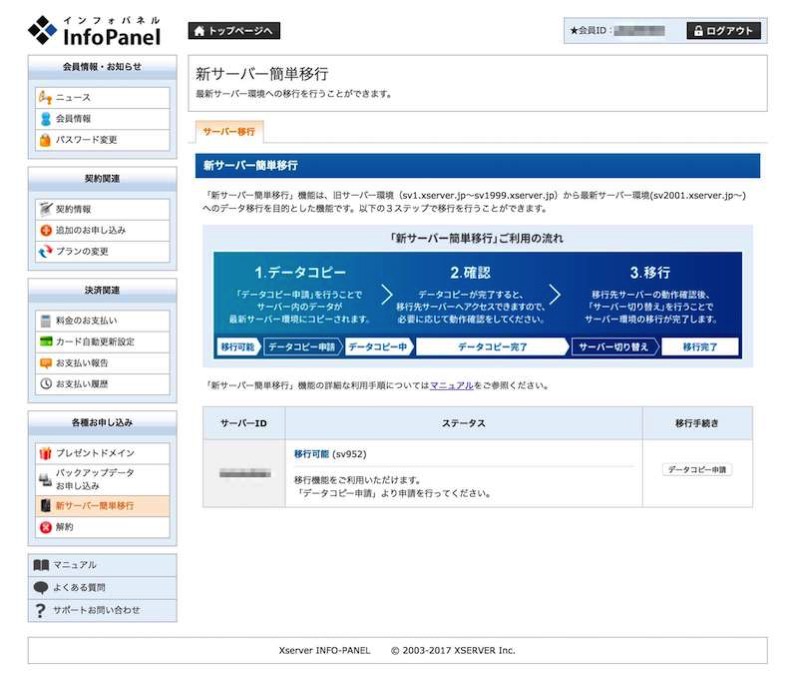Viewport: 798px width, 688px height.
Task: Open ニュース in the sidebar
Action: click(102, 97)
